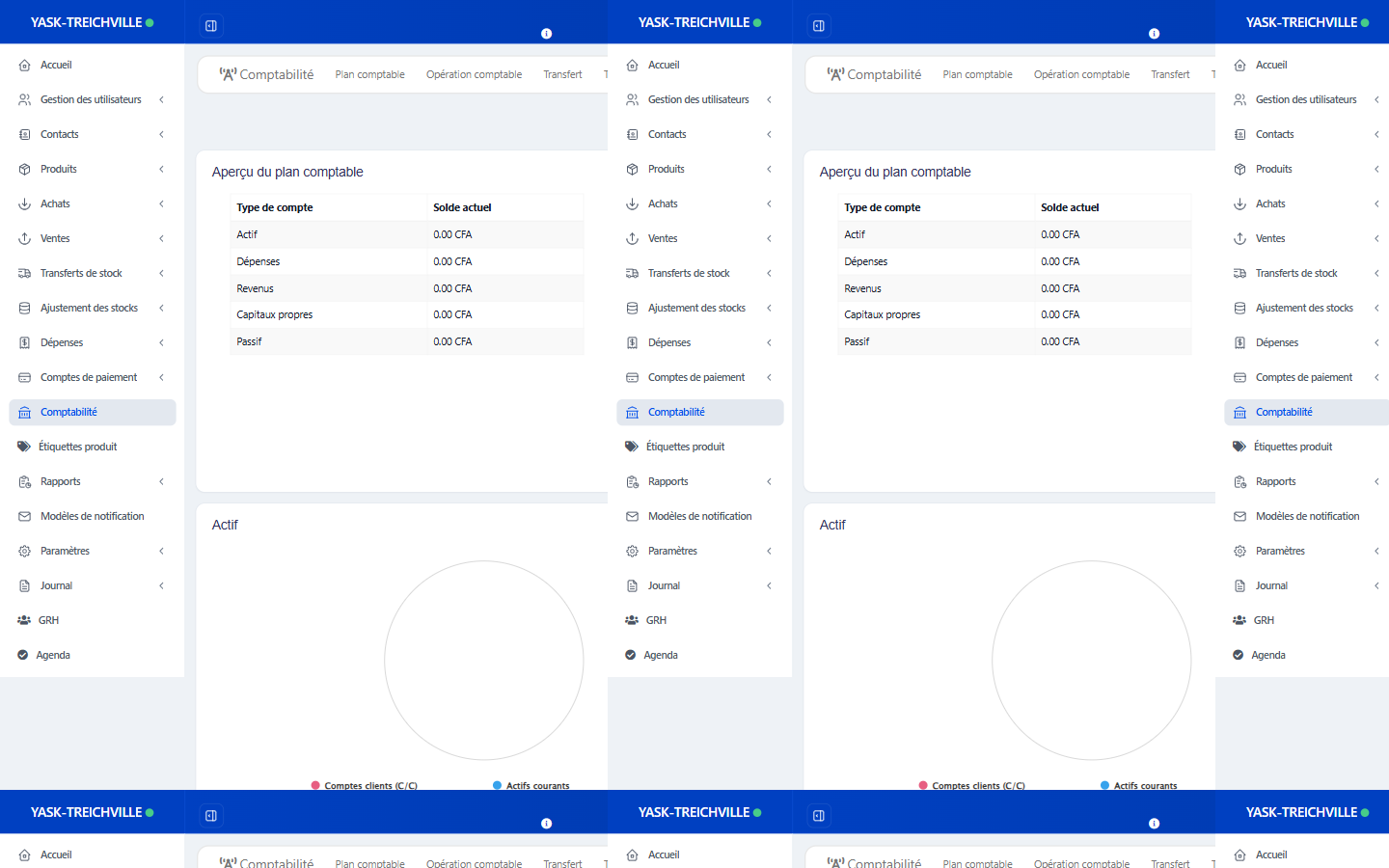Expand the Achats chevron in the left sidebar copy

pyautogui.click(x=161, y=204)
